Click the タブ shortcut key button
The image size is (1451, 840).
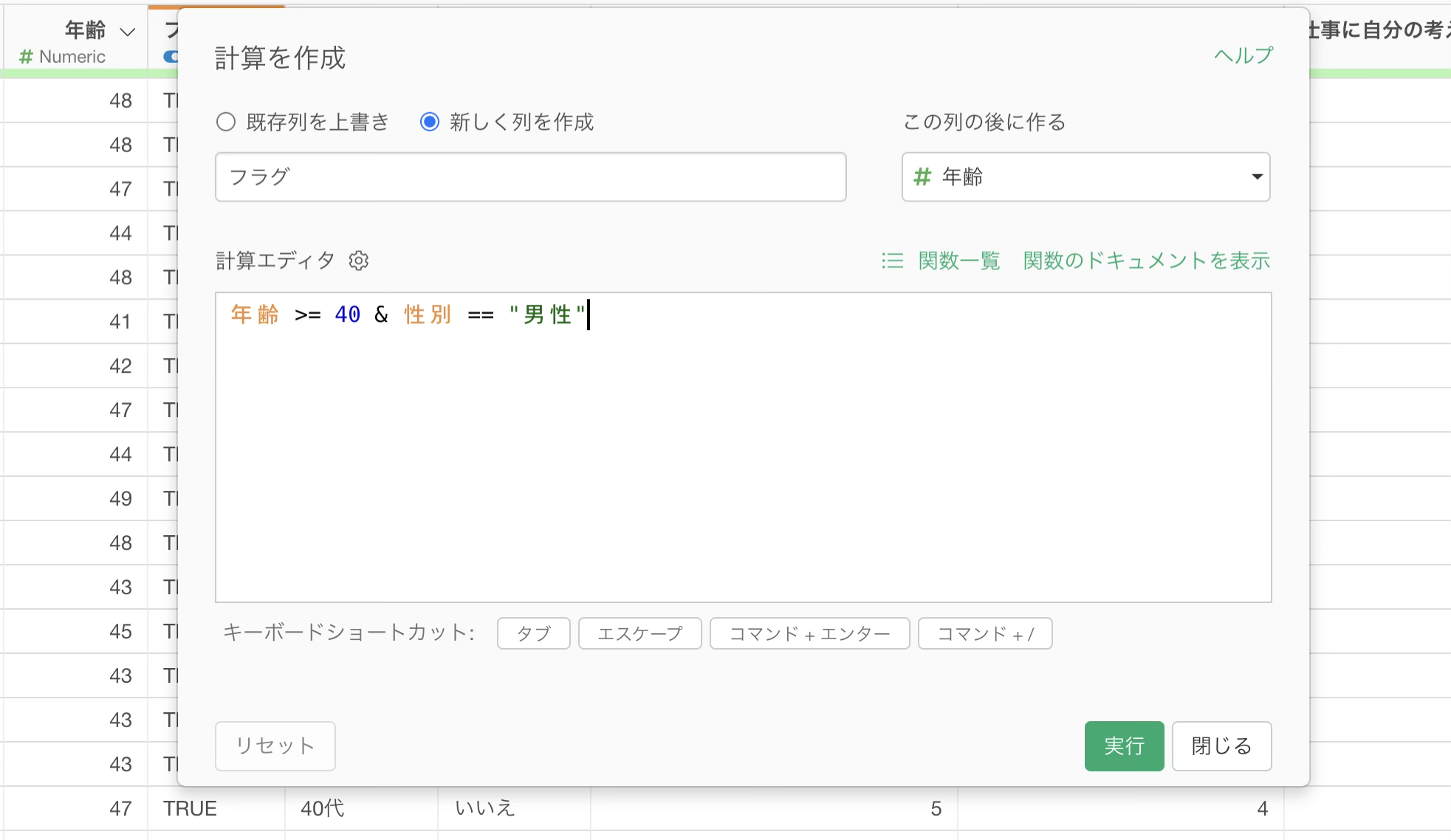pos(533,633)
